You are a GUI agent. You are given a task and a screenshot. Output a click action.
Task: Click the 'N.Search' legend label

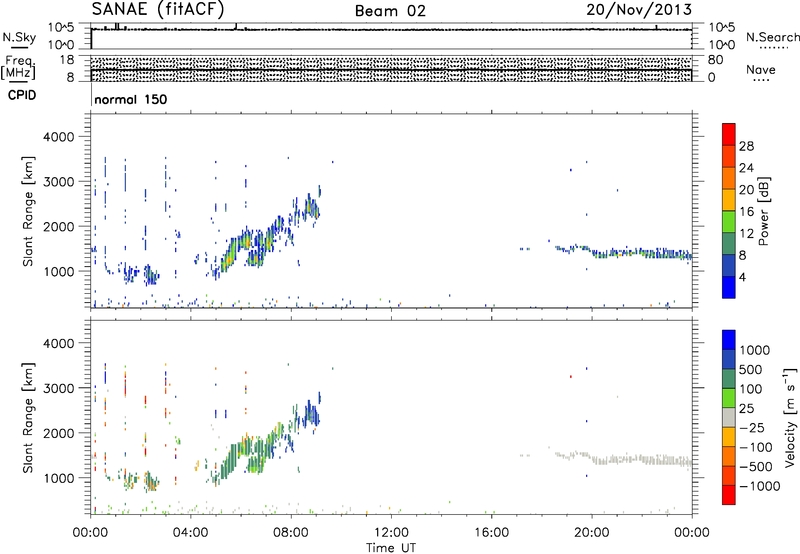(772, 37)
